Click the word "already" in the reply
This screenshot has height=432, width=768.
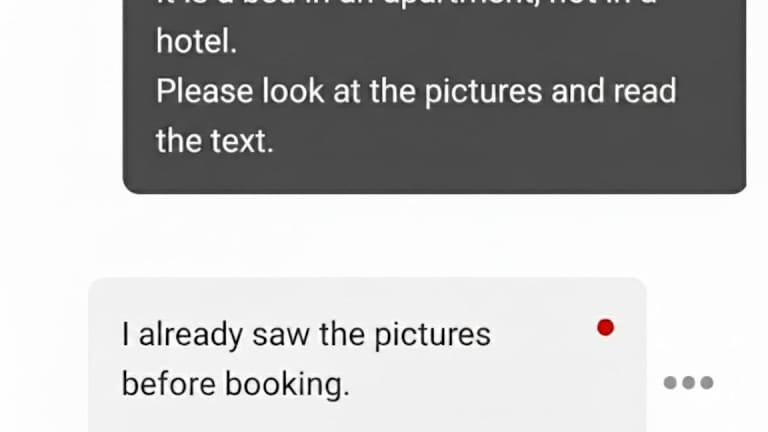(191, 336)
